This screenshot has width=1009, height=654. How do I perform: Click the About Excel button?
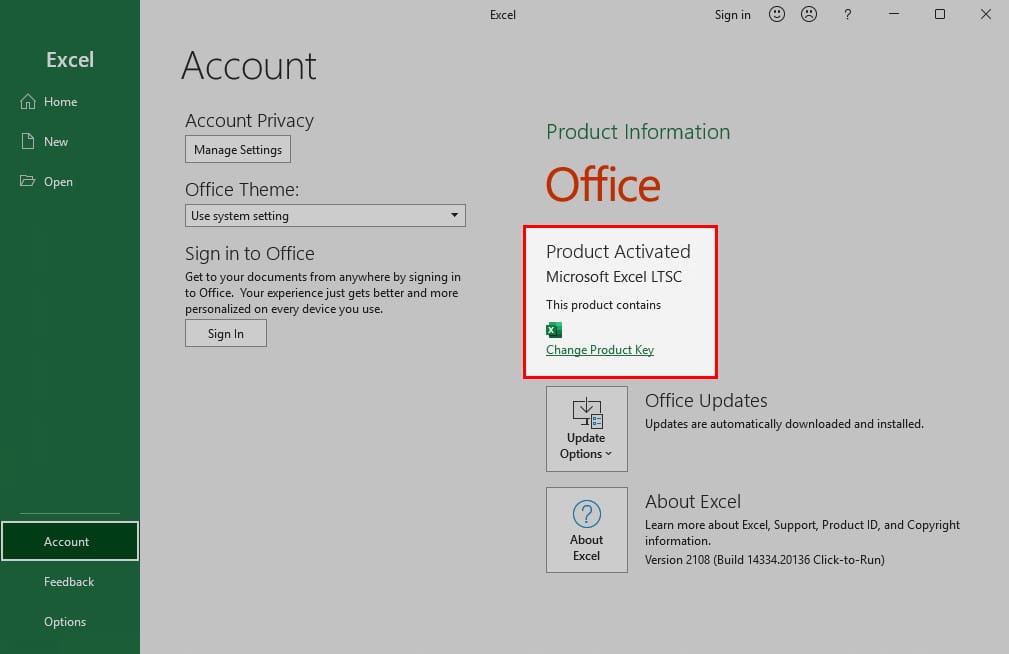[587, 530]
